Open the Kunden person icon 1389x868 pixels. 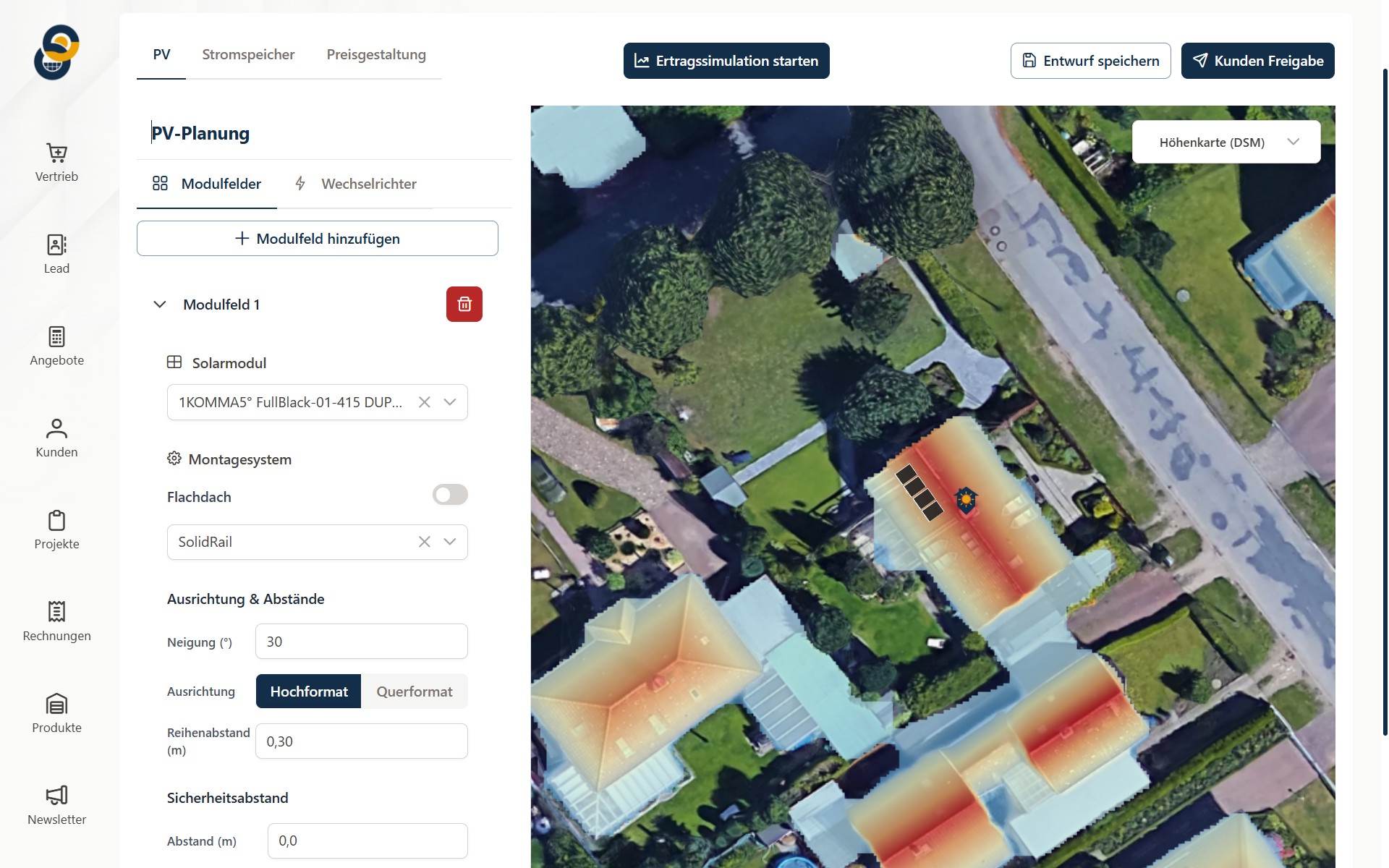click(x=56, y=429)
